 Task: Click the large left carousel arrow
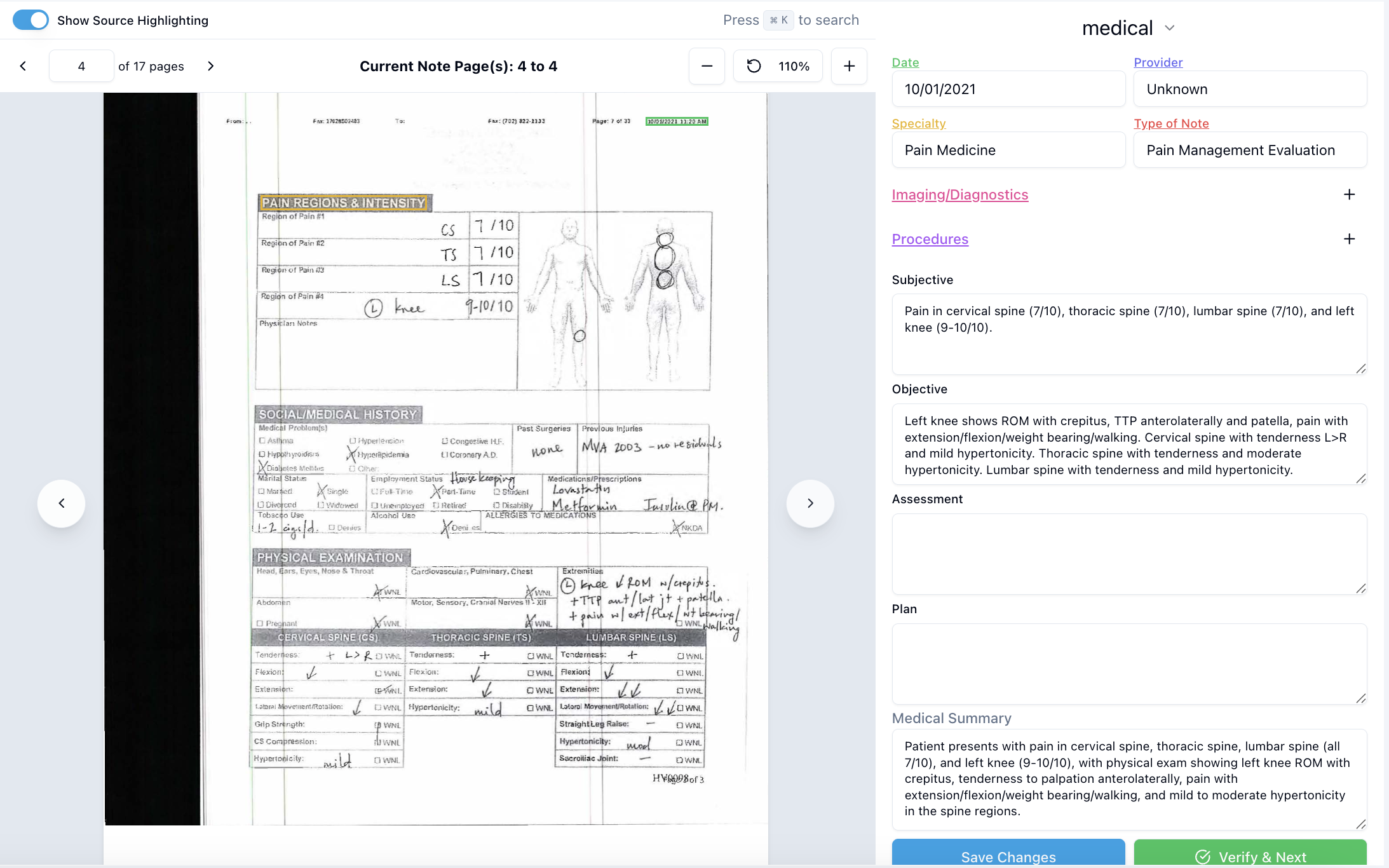(62, 503)
